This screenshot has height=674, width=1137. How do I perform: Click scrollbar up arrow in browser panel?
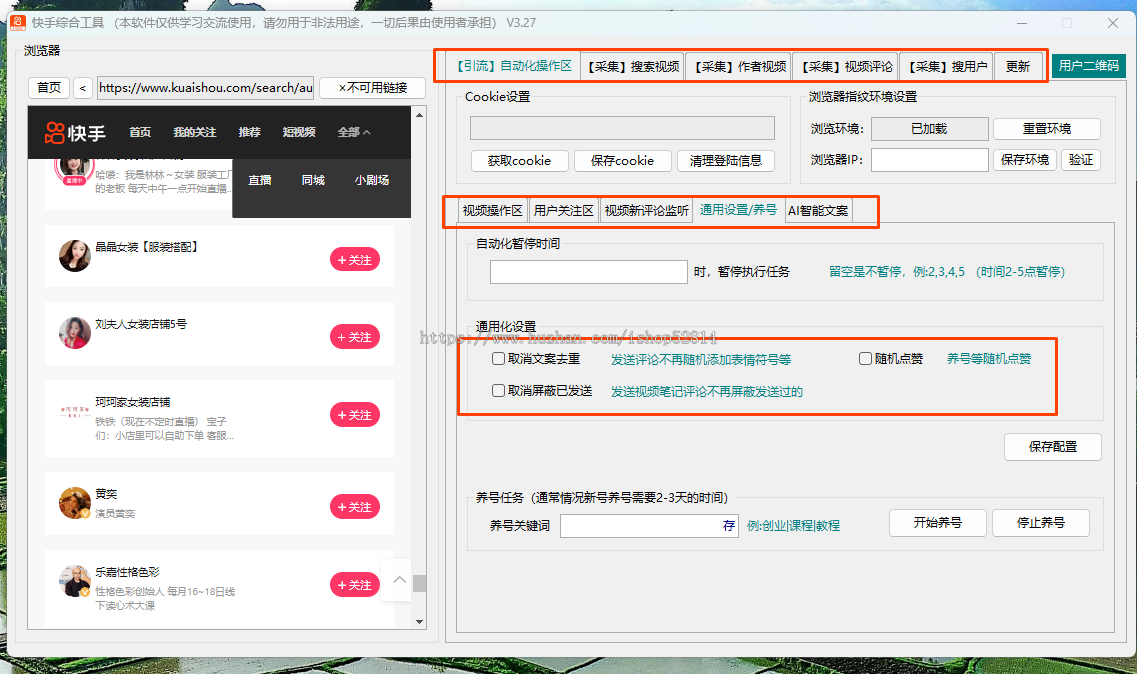[x=419, y=115]
